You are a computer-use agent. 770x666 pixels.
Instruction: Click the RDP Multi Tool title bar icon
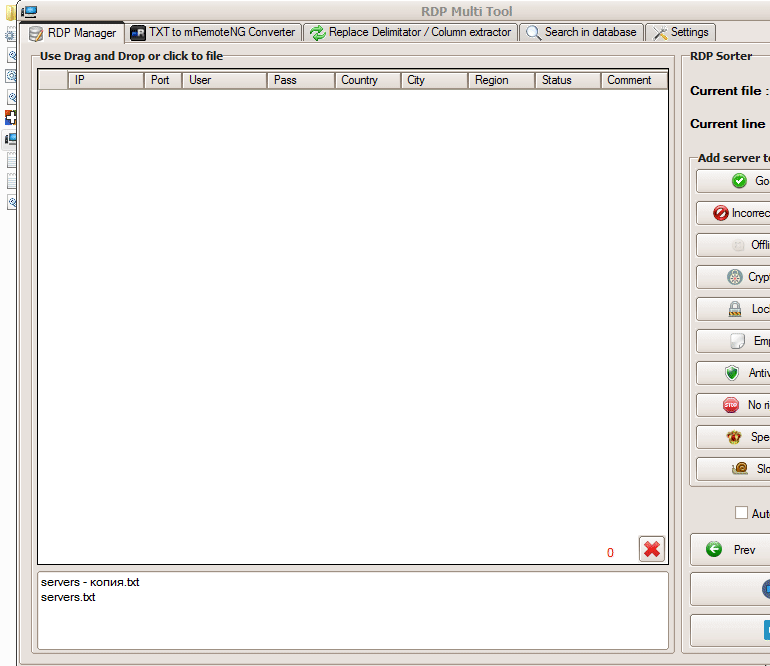pos(29,11)
